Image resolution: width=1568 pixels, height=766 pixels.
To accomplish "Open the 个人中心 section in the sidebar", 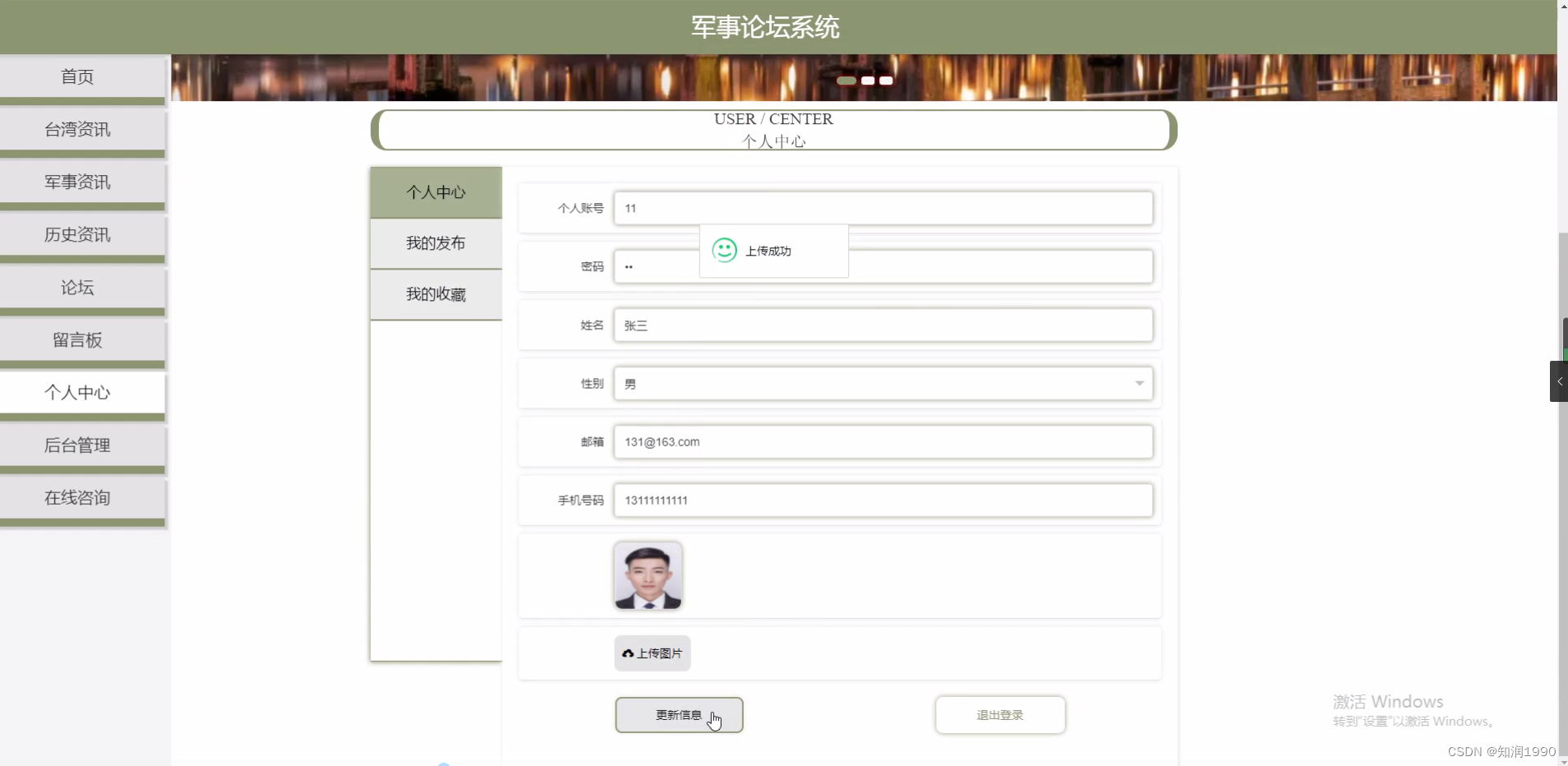I will point(78,393).
